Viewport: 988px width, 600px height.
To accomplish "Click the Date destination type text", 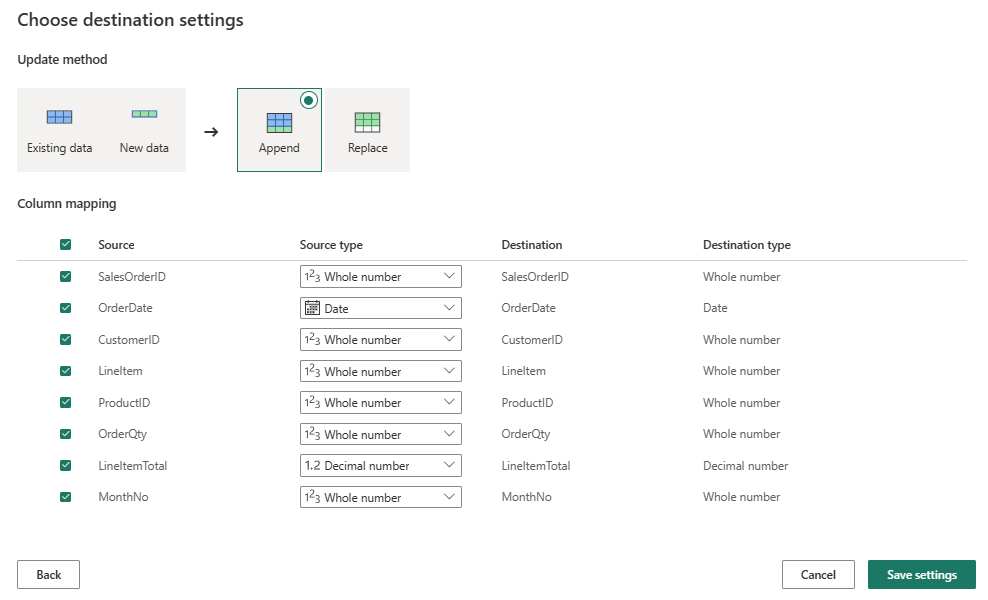I will click(715, 308).
